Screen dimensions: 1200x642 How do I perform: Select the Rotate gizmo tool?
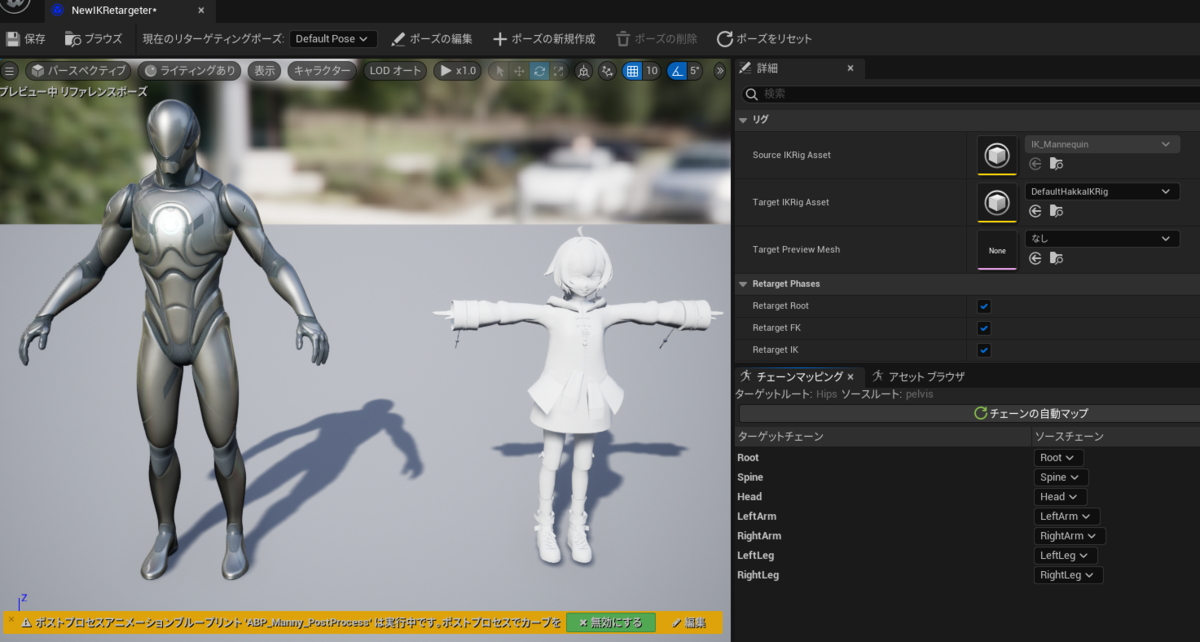541,71
